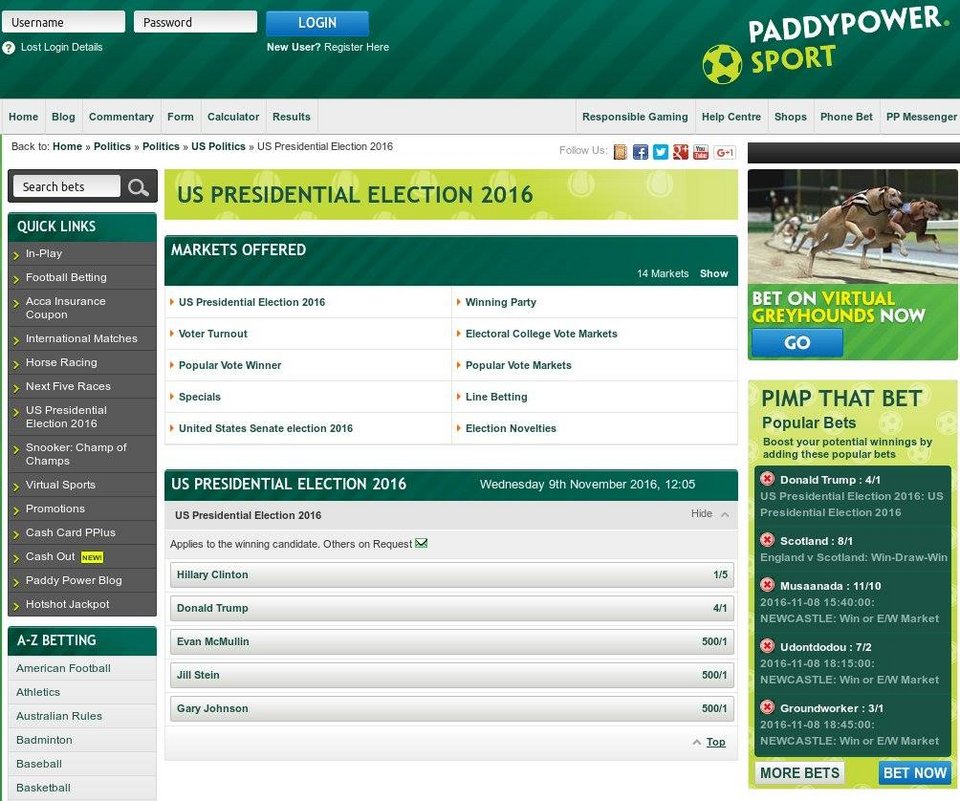Remove Groundworker 3/1 from popular bets
960x801 pixels.
pos(767,707)
